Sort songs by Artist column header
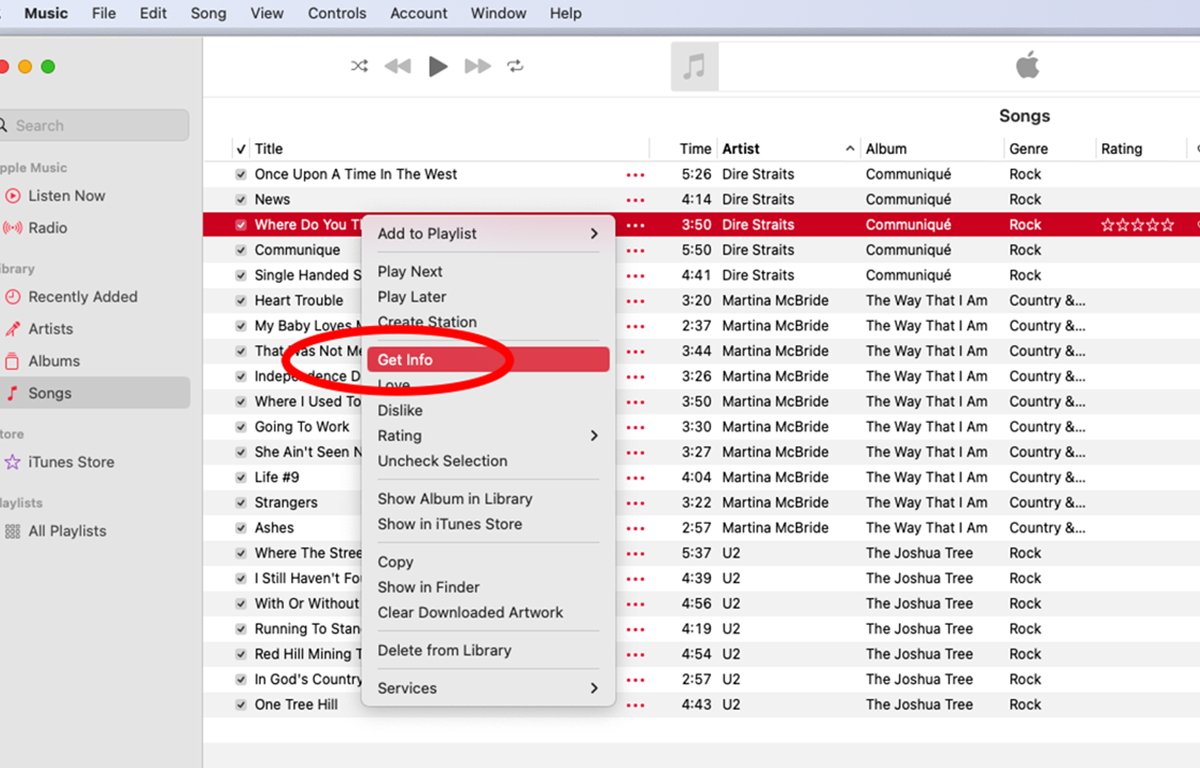 (x=741, y=149)
